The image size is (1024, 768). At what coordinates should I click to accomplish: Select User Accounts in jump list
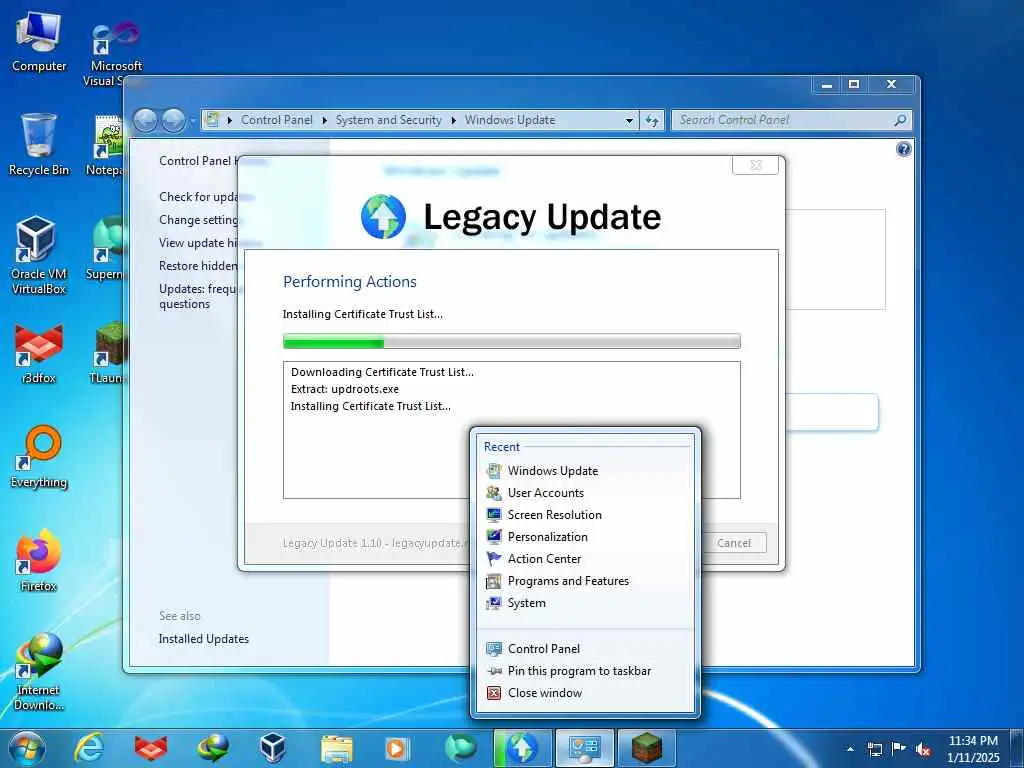point(585,493)
